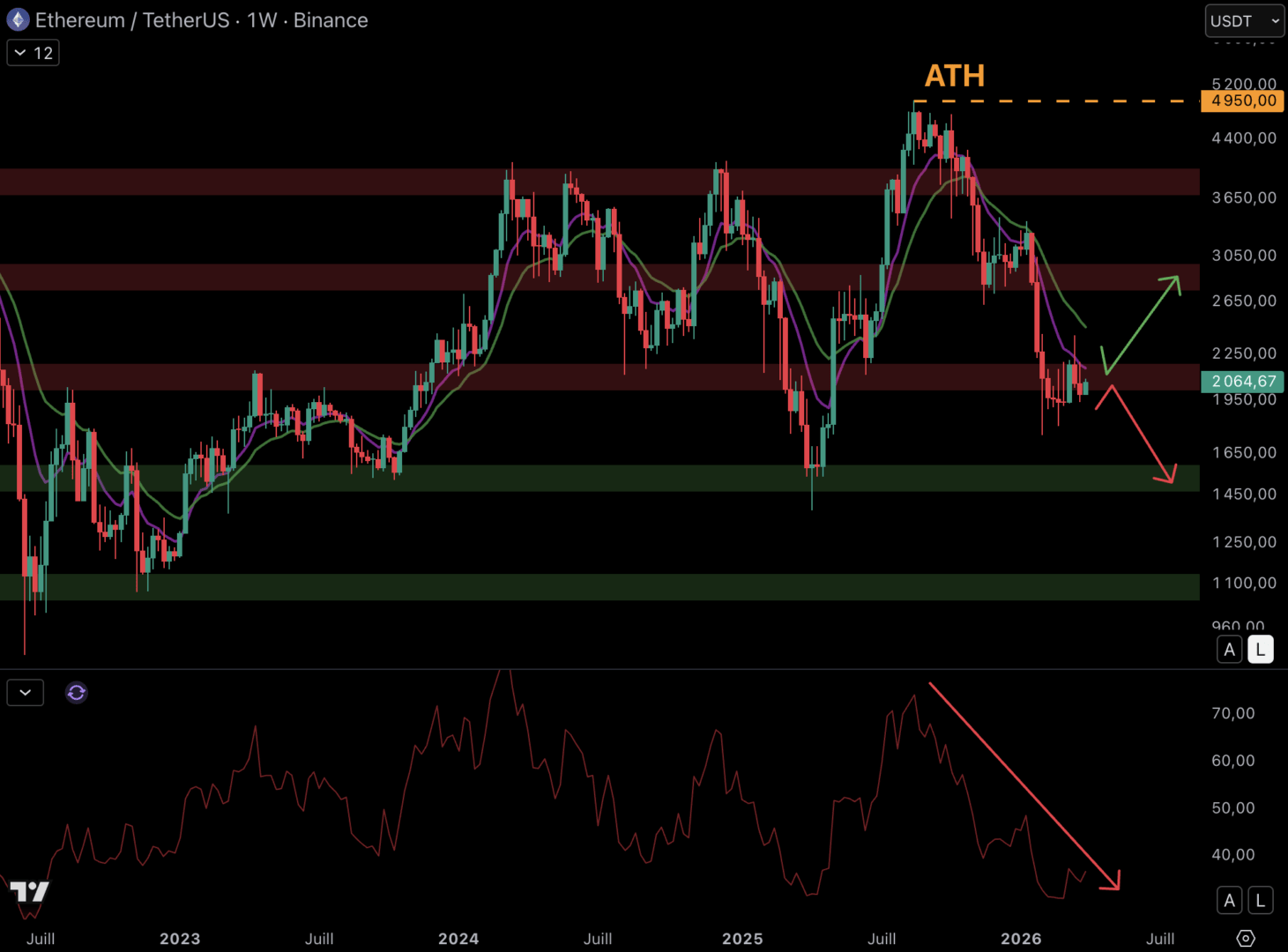Toggle the L scale button on the RSI panel axis
1288x952 pixels.
tap(1260, 900)
